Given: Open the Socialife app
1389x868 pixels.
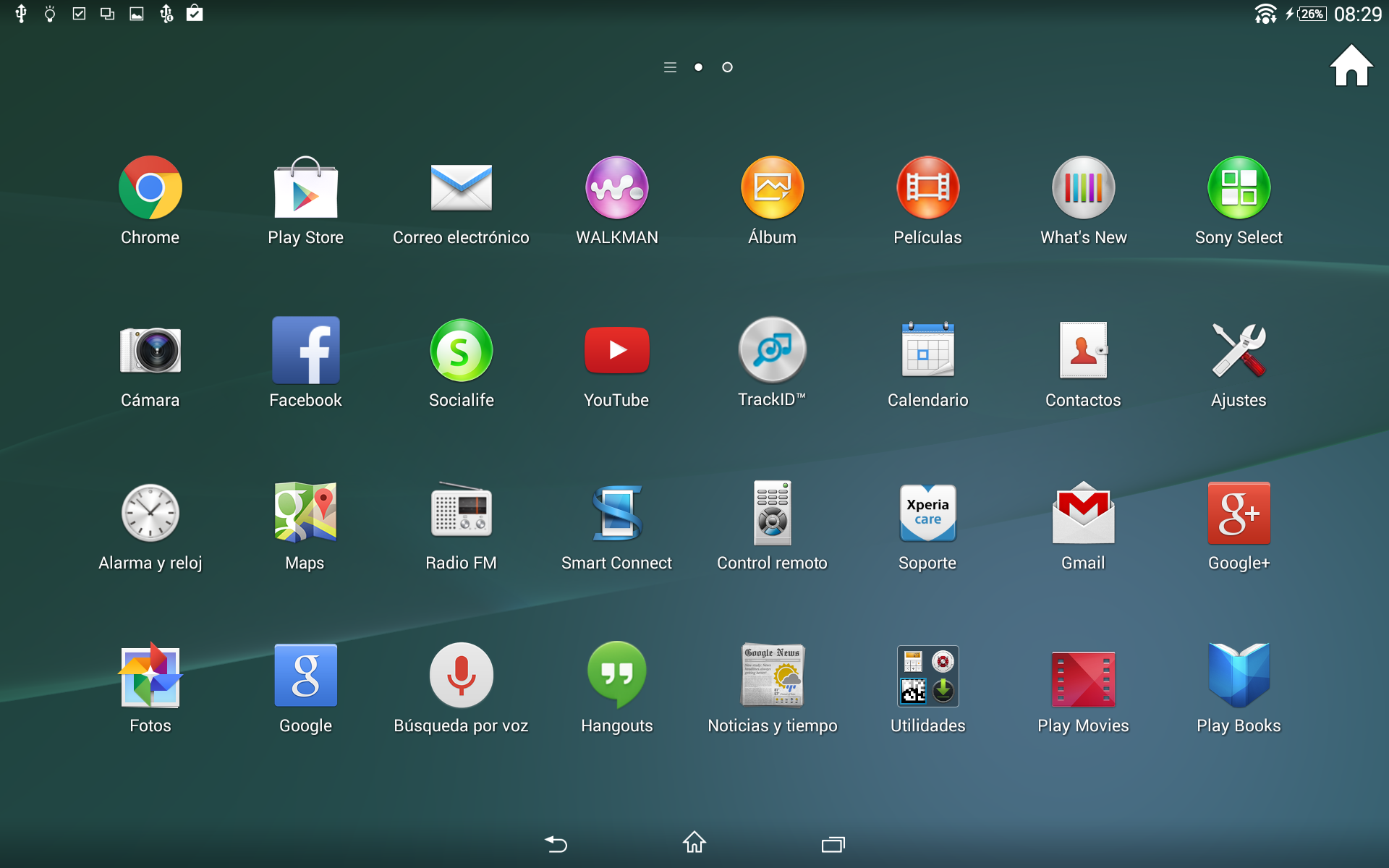Looking at the screenshot, I should 461,350.
